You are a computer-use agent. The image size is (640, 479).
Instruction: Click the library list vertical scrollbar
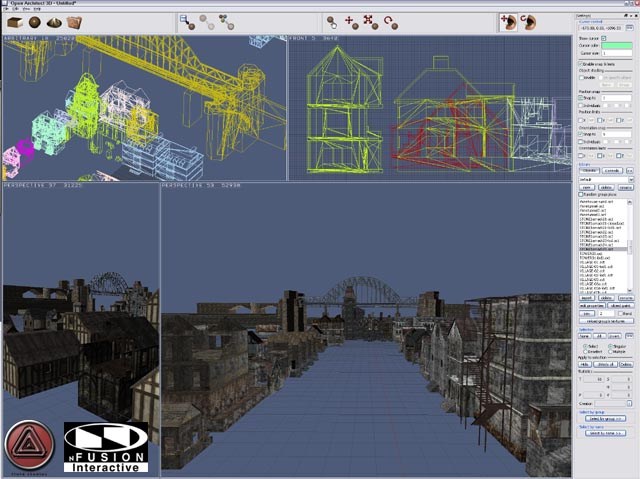point(631,246)
